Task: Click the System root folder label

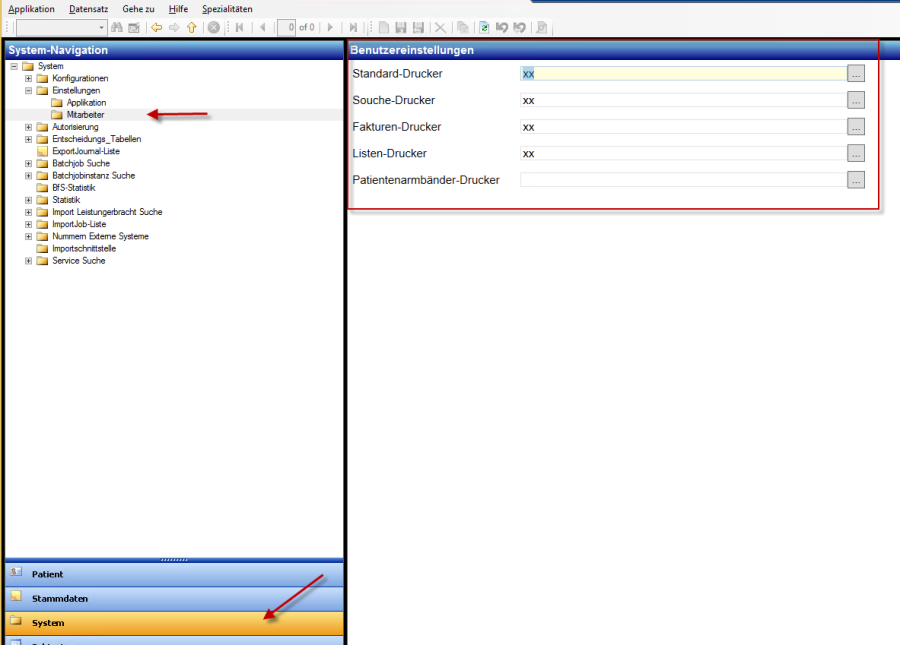Action: 51,66
